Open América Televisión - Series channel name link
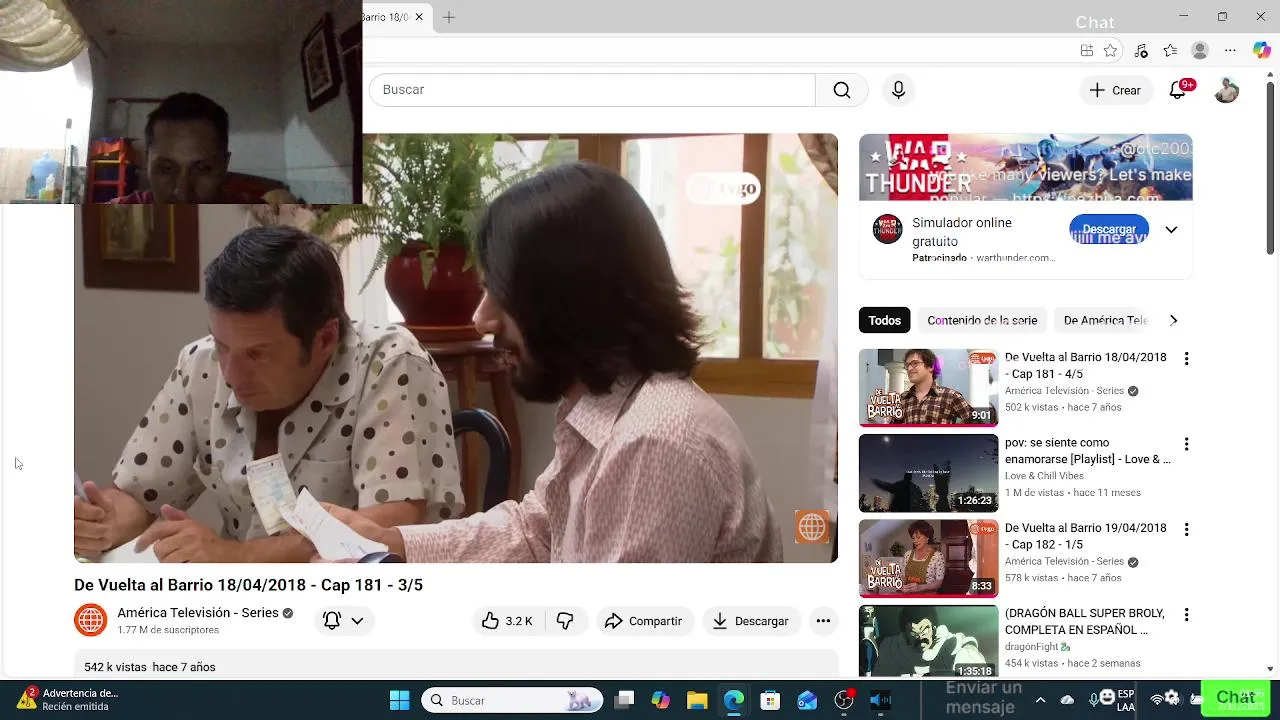 [198, 613]
